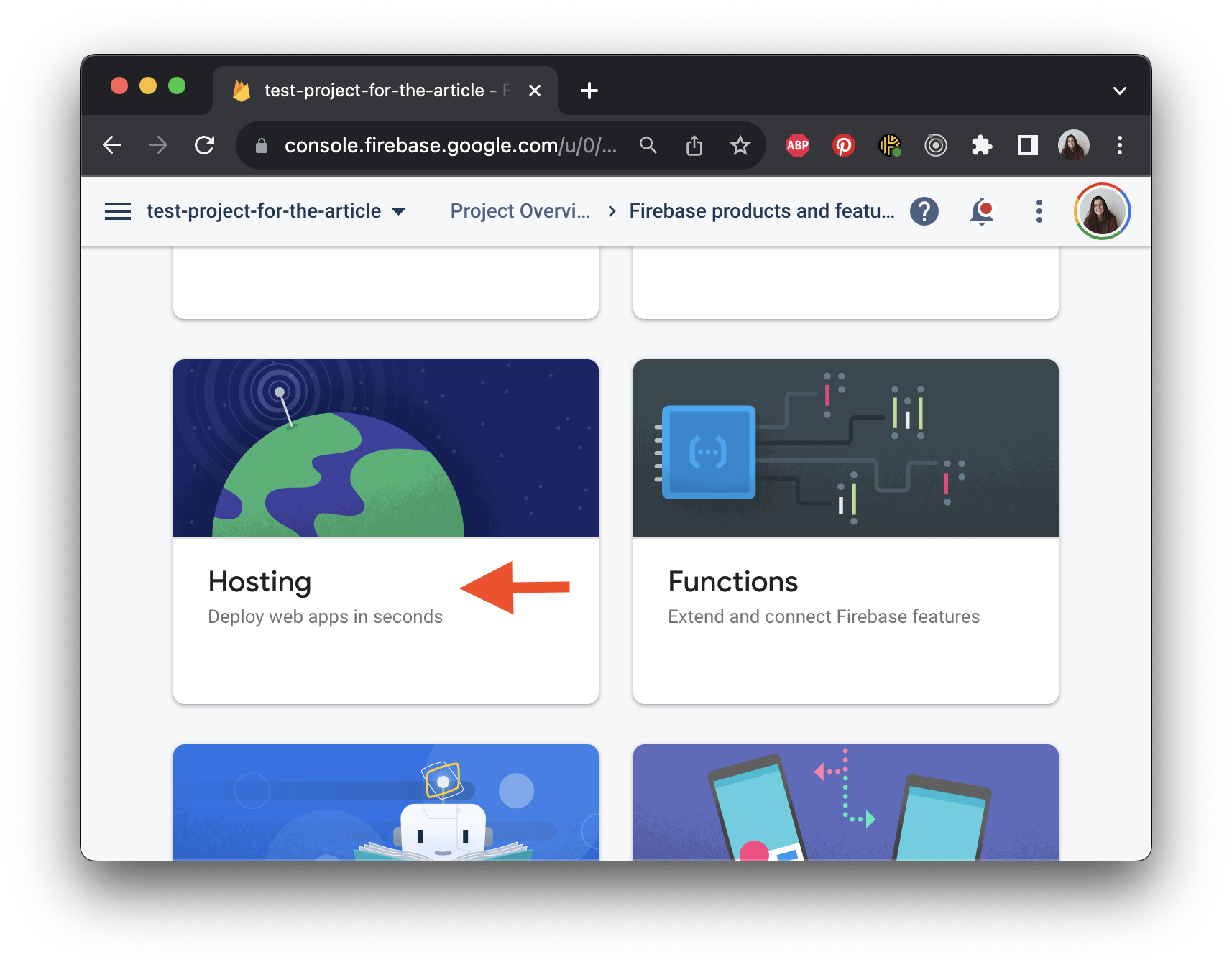1232x967 pixels.
Task: Open the Firebase console three-dot overflow menu
Action: pyautogui.click(x=1039, y=210)
